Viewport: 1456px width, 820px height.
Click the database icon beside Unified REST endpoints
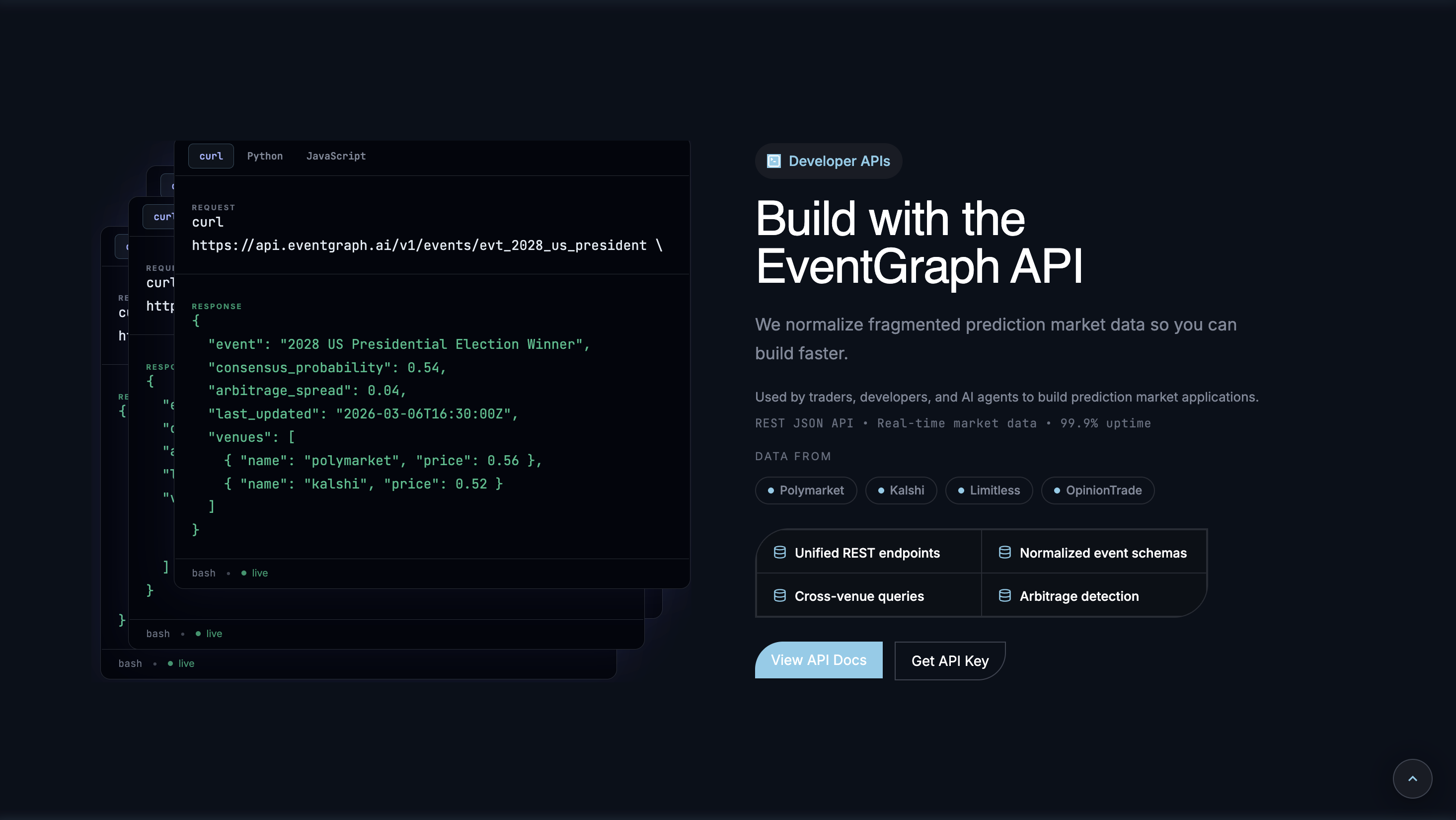click(x=780, y=553)
